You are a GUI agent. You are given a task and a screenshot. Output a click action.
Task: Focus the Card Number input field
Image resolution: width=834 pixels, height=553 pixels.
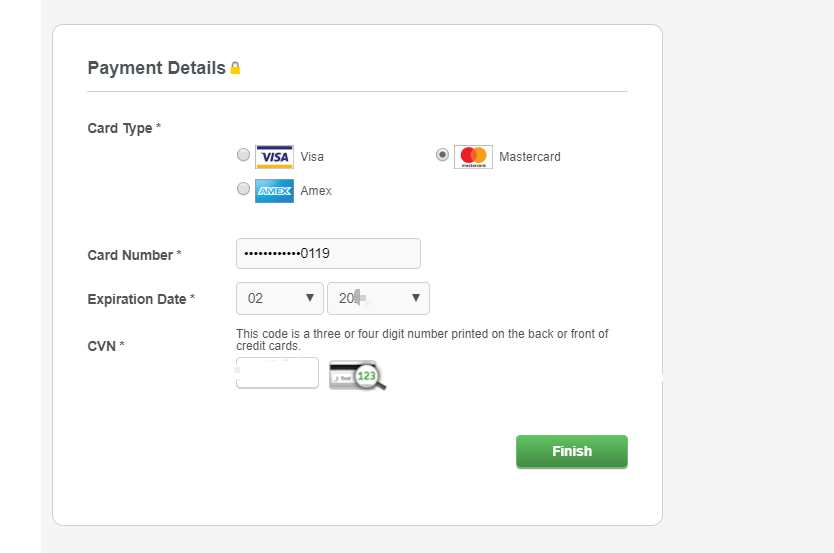pyautogui.click(x=328, y=254)
